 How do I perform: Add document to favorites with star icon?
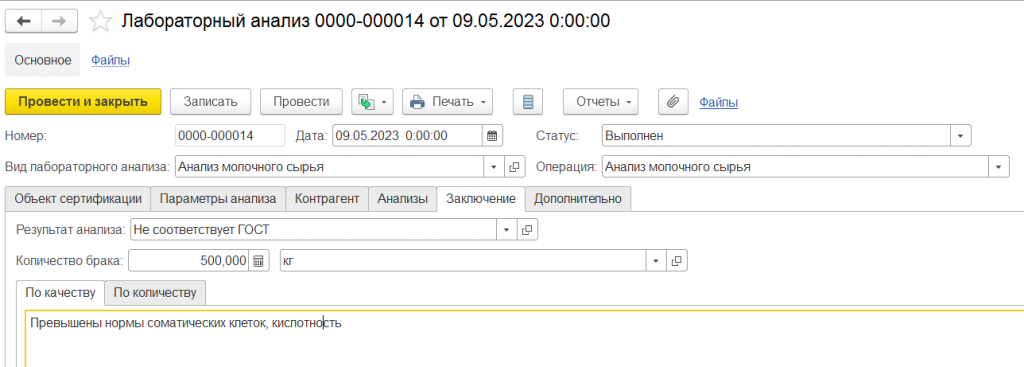point(100,22)
